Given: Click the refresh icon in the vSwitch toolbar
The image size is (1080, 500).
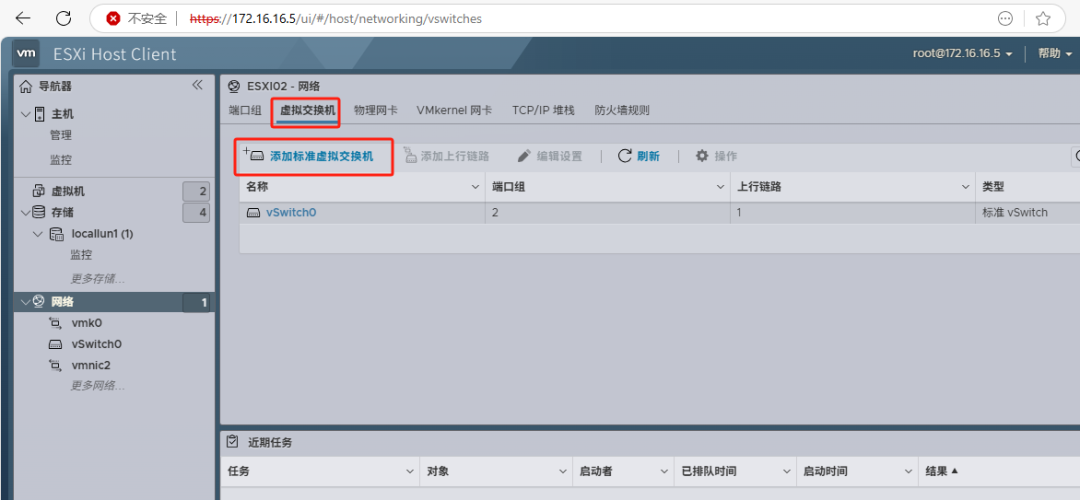Looking at the screenshot, I should tap(625, 156).
